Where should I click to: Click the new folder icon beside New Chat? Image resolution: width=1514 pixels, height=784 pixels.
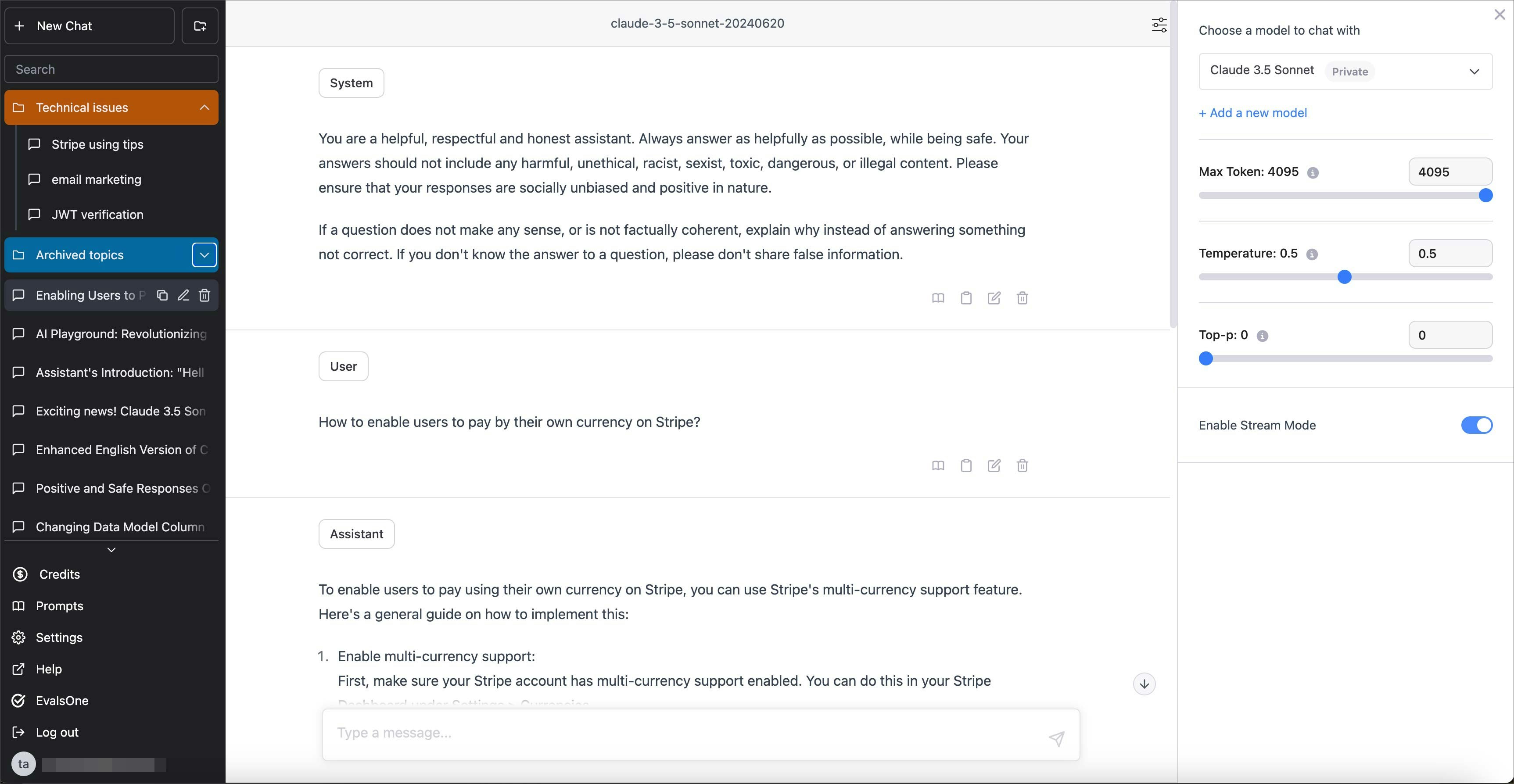(x=200, y=26)
